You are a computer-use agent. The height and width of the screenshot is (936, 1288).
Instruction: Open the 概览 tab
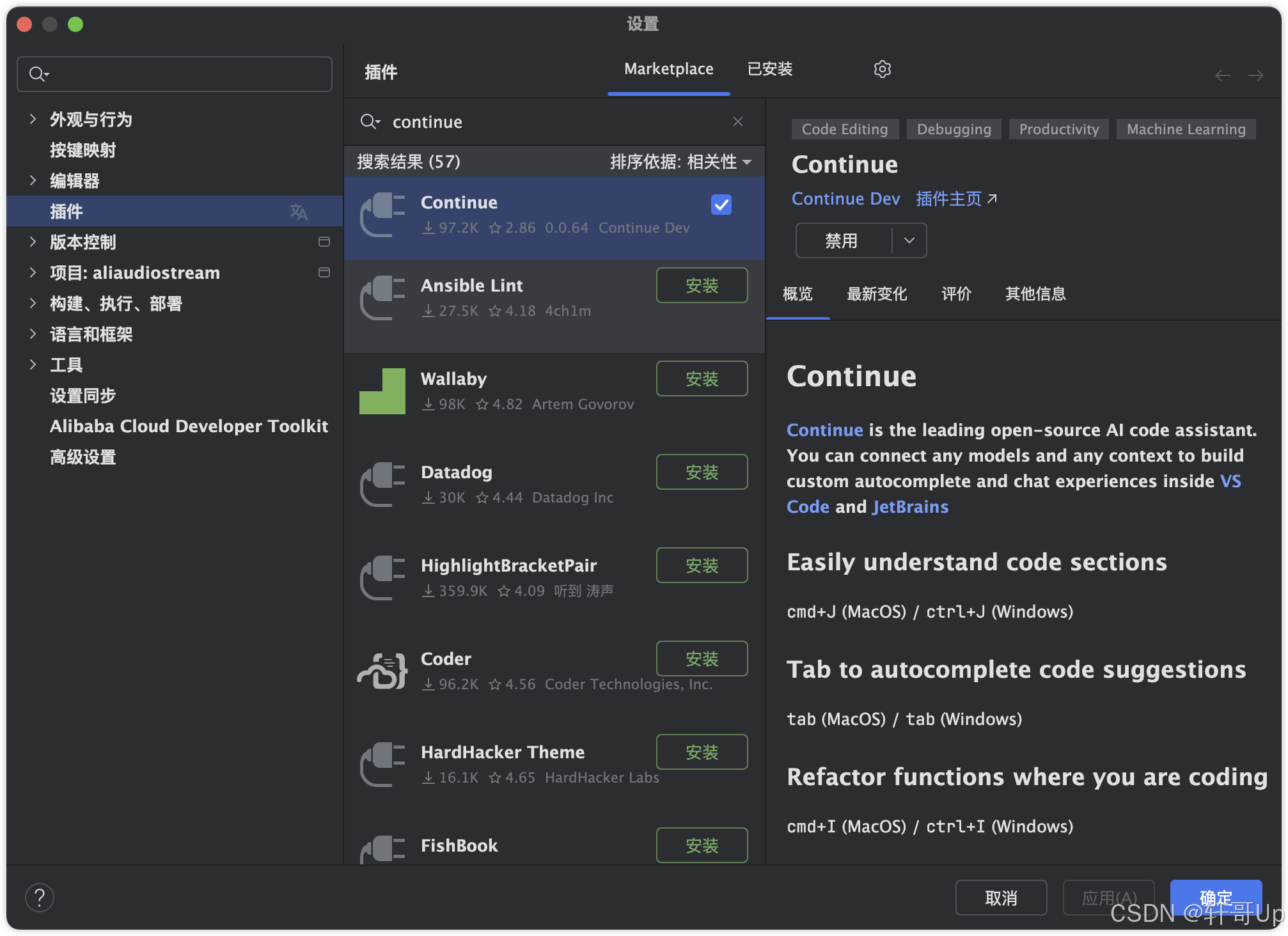point(798,294)
